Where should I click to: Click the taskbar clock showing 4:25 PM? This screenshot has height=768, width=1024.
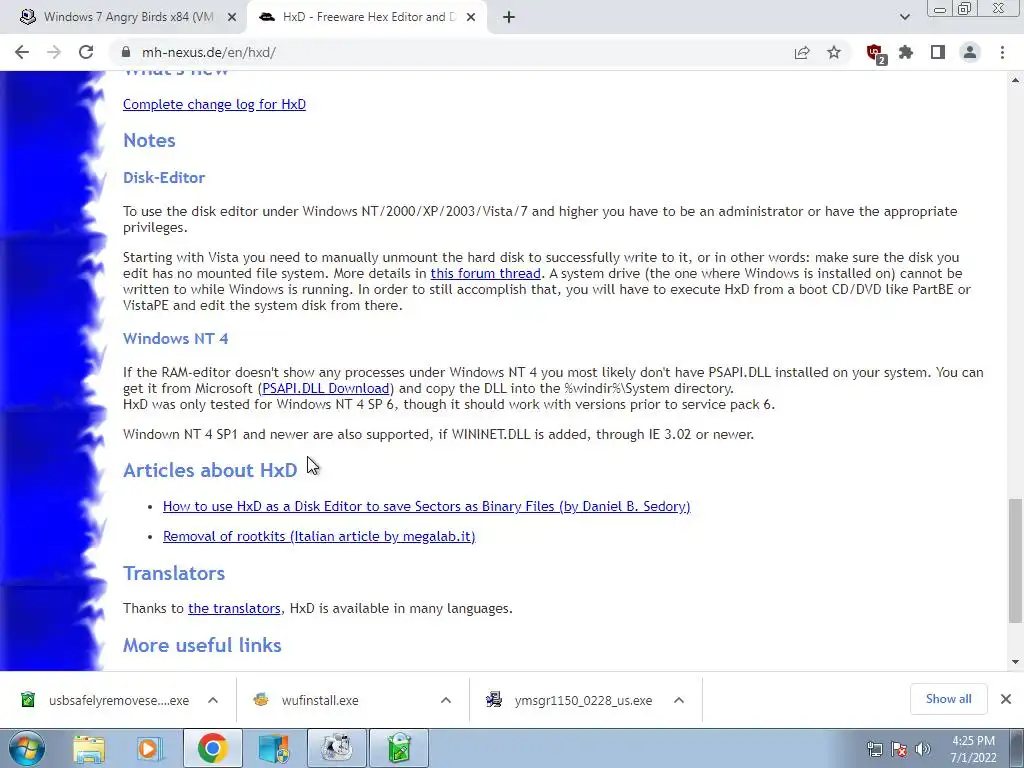tap(973, 749)
